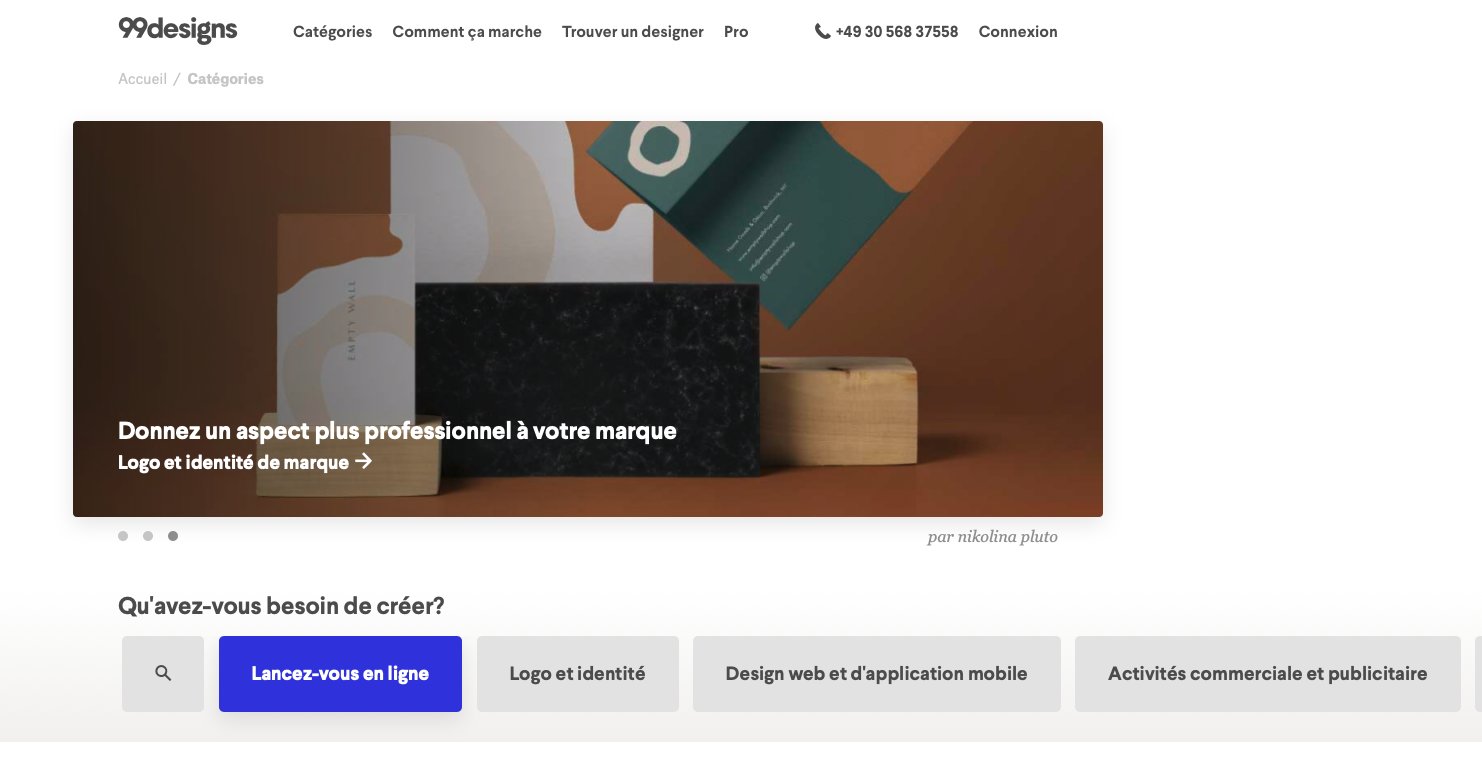Go to the Pro page

tap(736, 32)
